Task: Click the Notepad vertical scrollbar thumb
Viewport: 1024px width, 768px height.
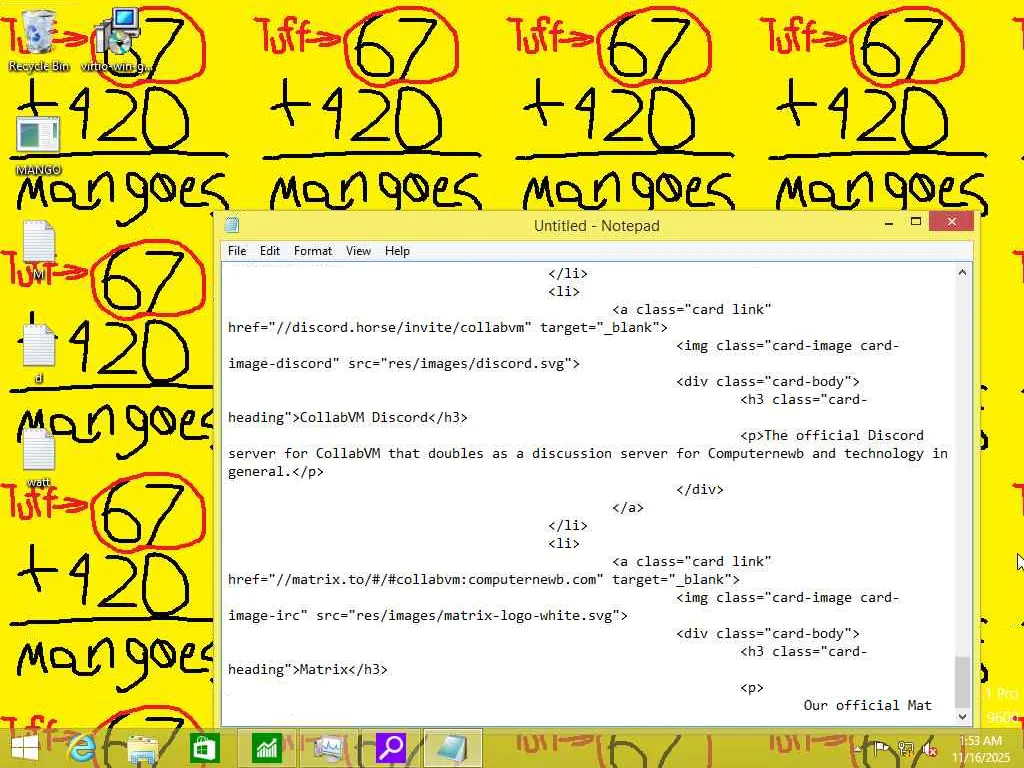Action: pyautogui.click(x=962, y=682)
